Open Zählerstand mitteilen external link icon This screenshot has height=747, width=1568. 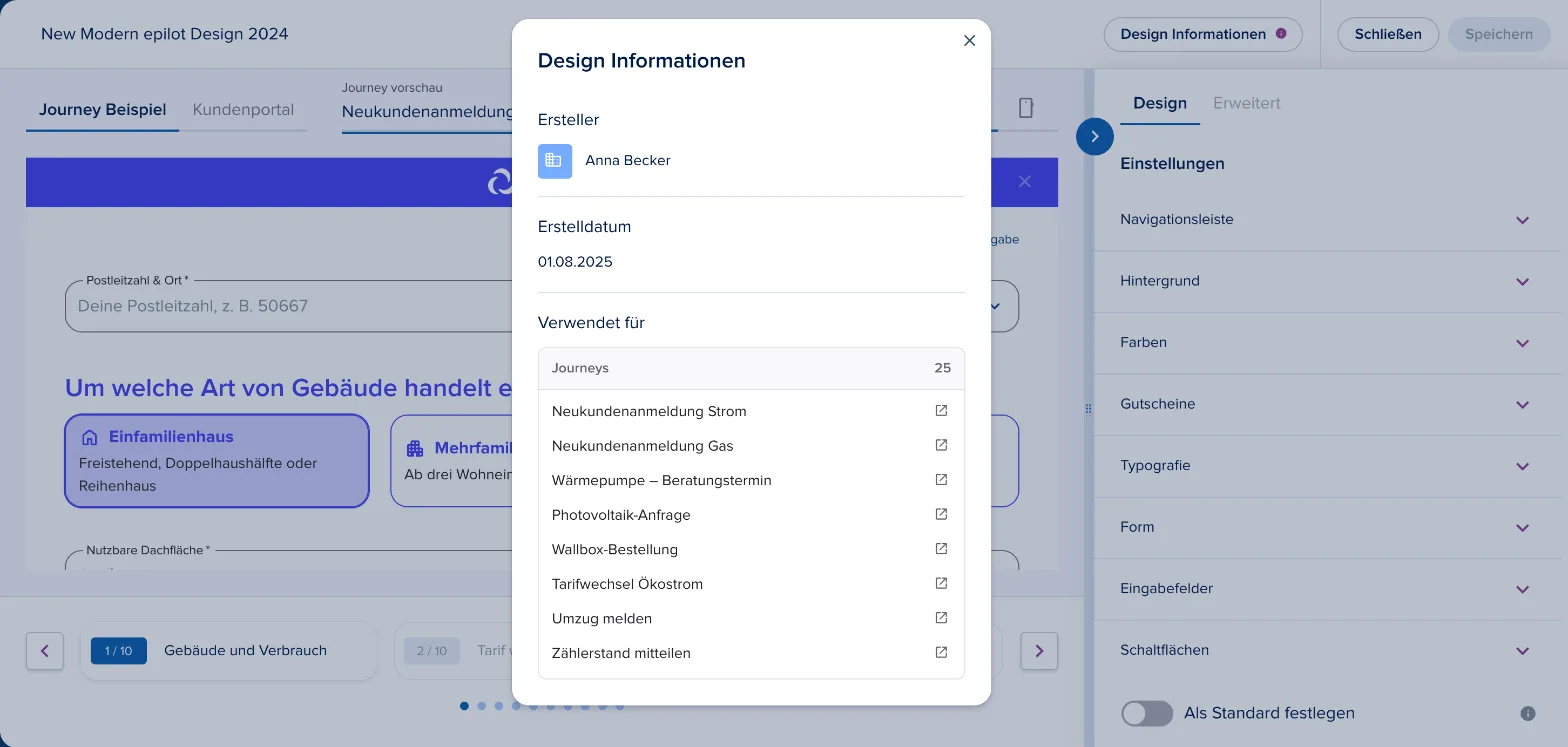click(941, 652)
